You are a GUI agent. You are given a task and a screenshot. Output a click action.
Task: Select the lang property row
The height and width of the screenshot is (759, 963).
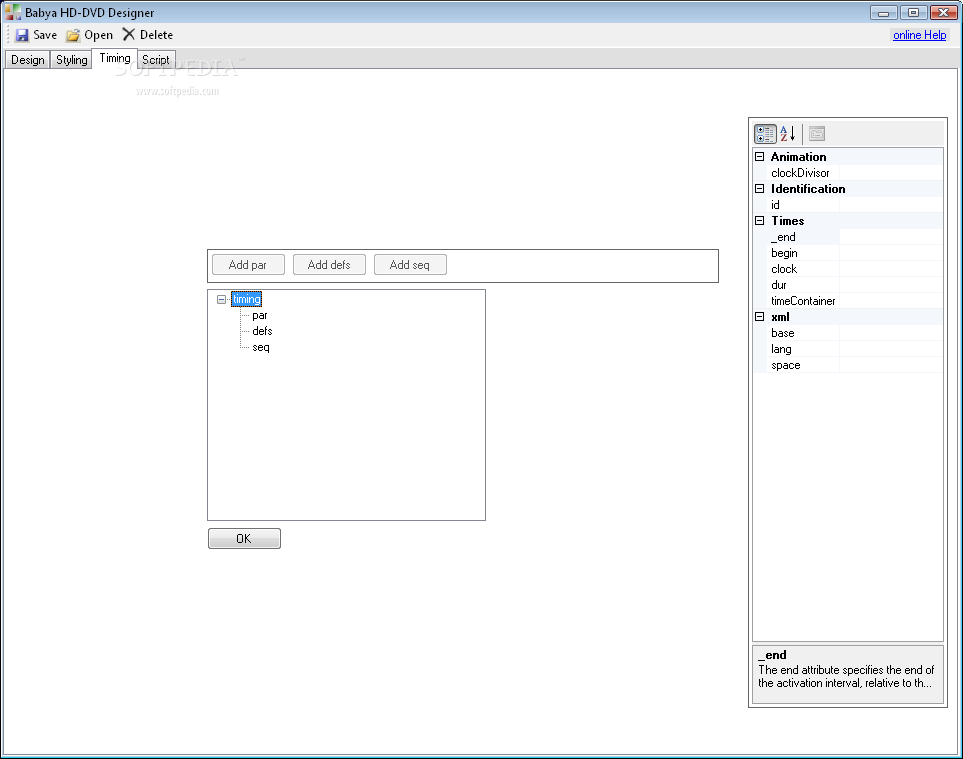coord(848,349)
